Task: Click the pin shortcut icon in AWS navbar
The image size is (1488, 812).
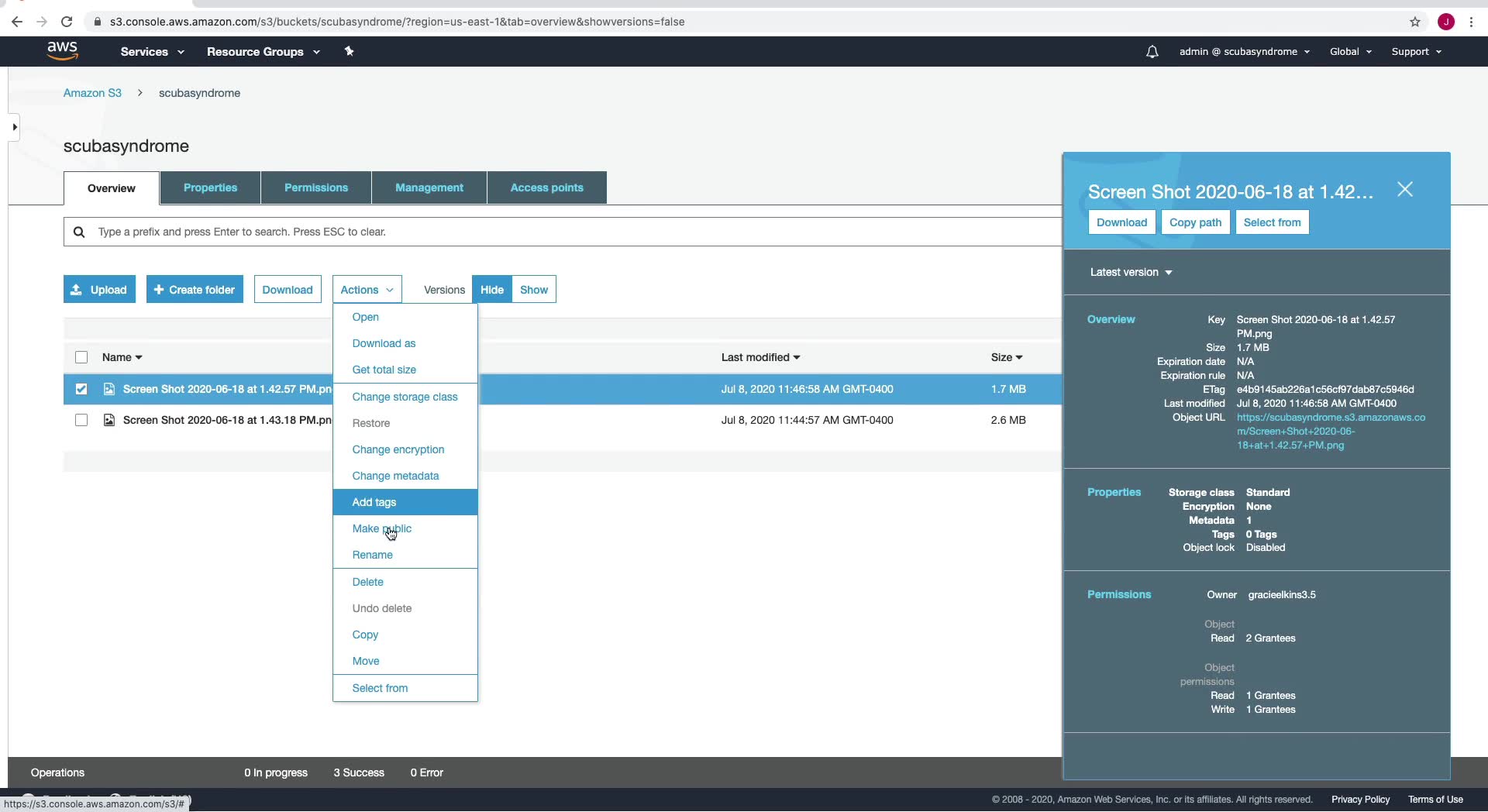Action: click(x=349, y=51)
